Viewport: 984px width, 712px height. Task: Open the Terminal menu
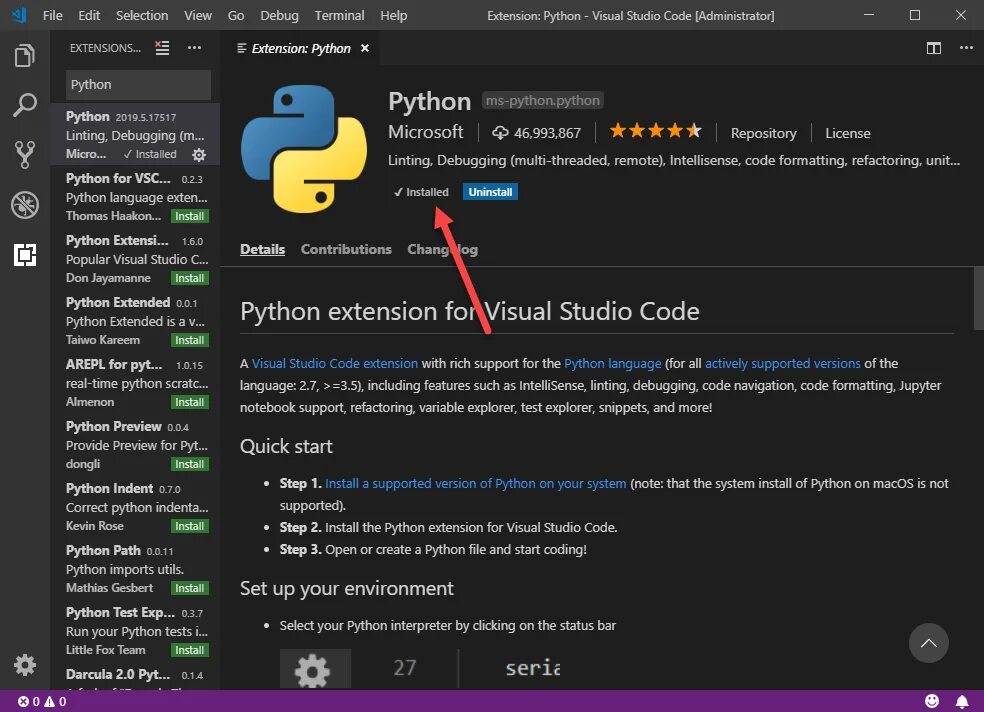[x=340, y=15]
